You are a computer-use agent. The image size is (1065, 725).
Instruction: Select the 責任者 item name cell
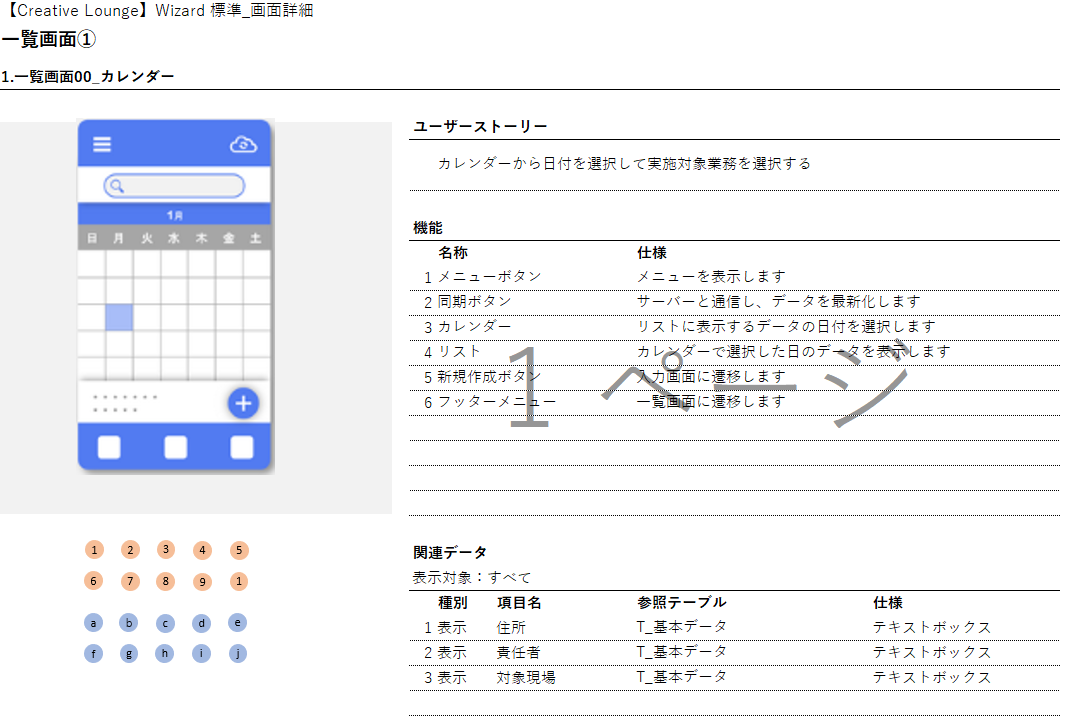point(518,652)
